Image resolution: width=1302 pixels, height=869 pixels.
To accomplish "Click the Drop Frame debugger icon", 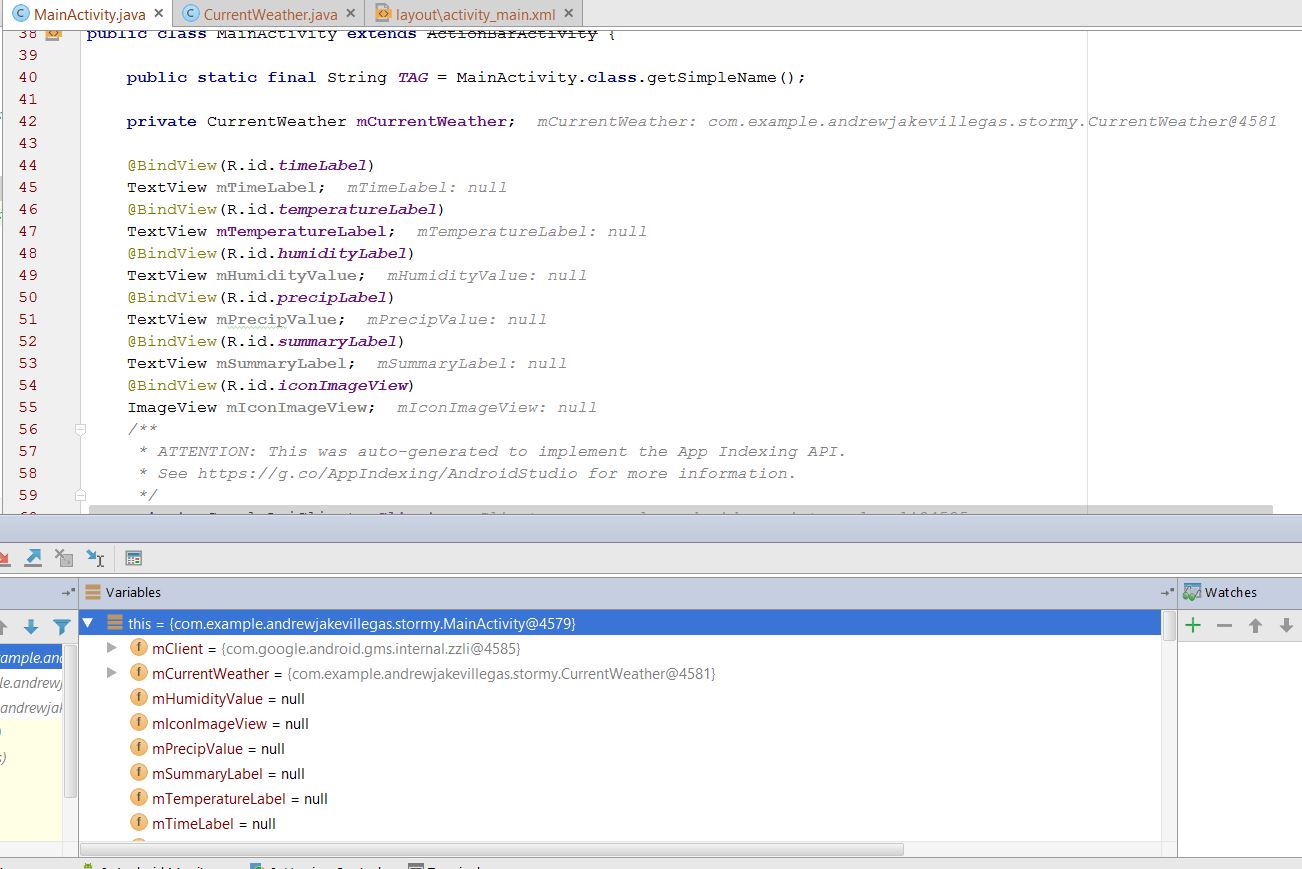I will (64, 558).
